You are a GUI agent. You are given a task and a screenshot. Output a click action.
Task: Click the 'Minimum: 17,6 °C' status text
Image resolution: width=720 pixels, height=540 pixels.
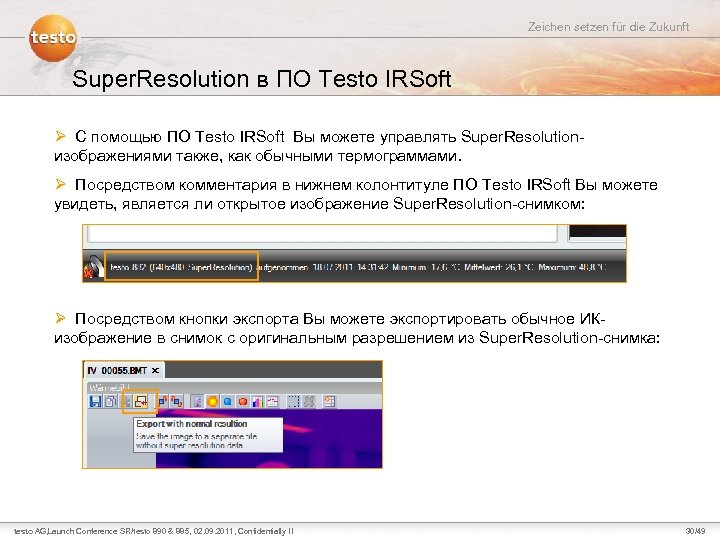426,267
